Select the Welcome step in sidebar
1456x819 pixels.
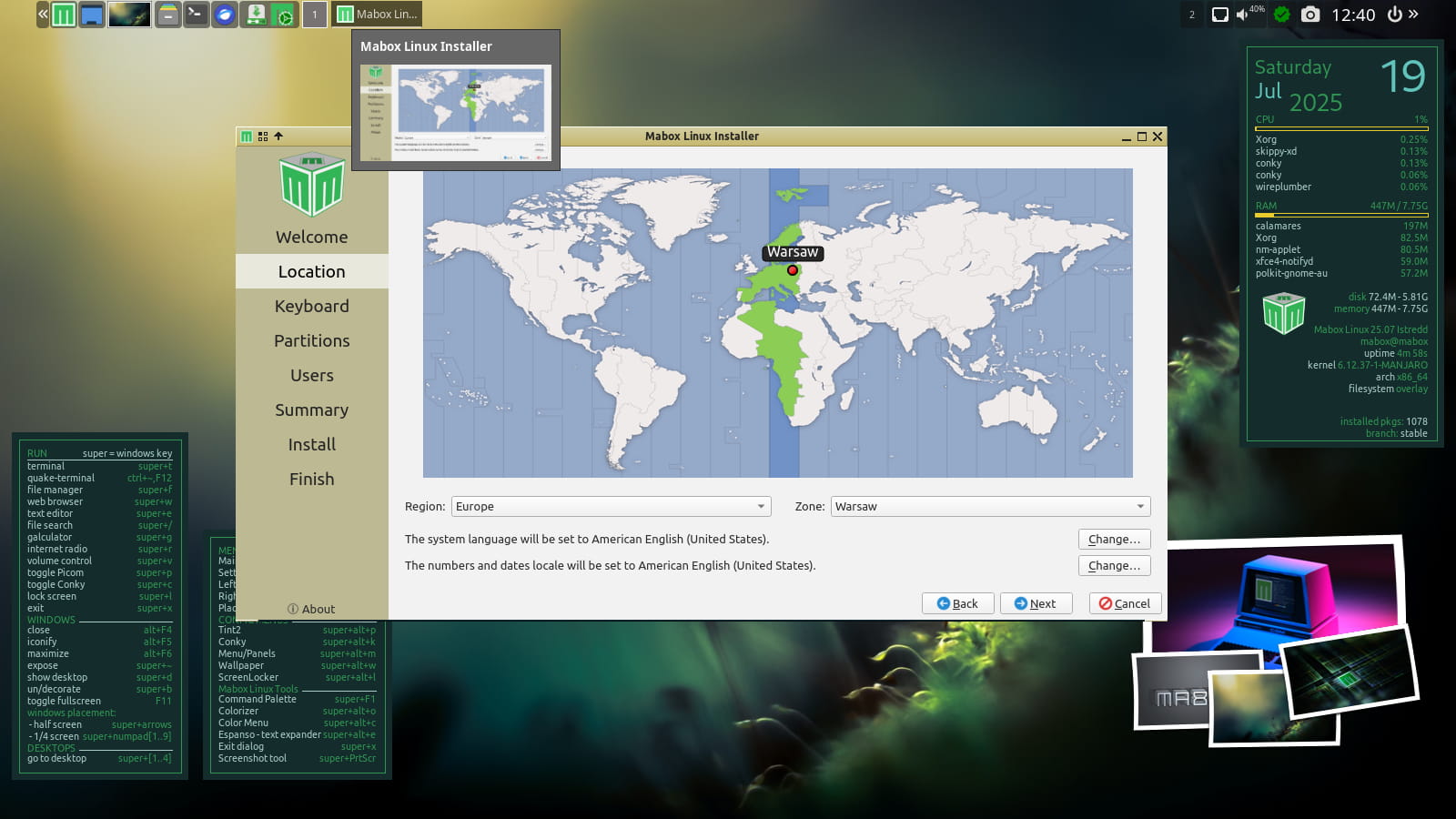(312, 238)
